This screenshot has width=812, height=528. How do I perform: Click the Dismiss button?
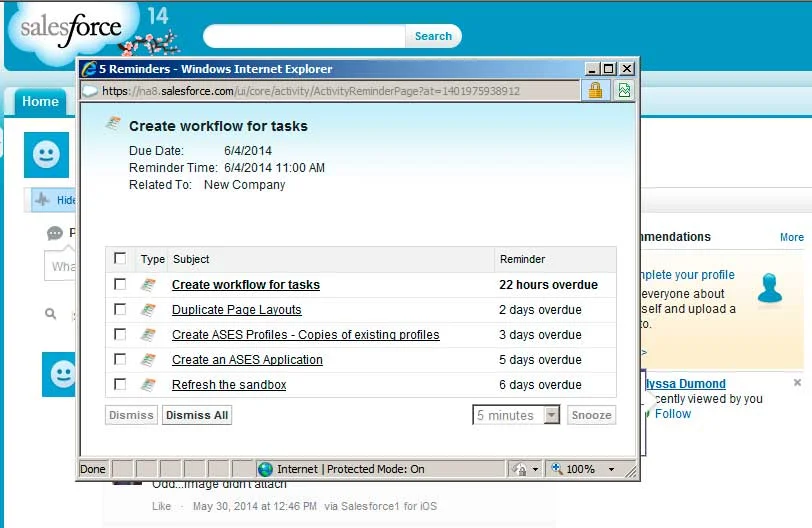point(131,415)
